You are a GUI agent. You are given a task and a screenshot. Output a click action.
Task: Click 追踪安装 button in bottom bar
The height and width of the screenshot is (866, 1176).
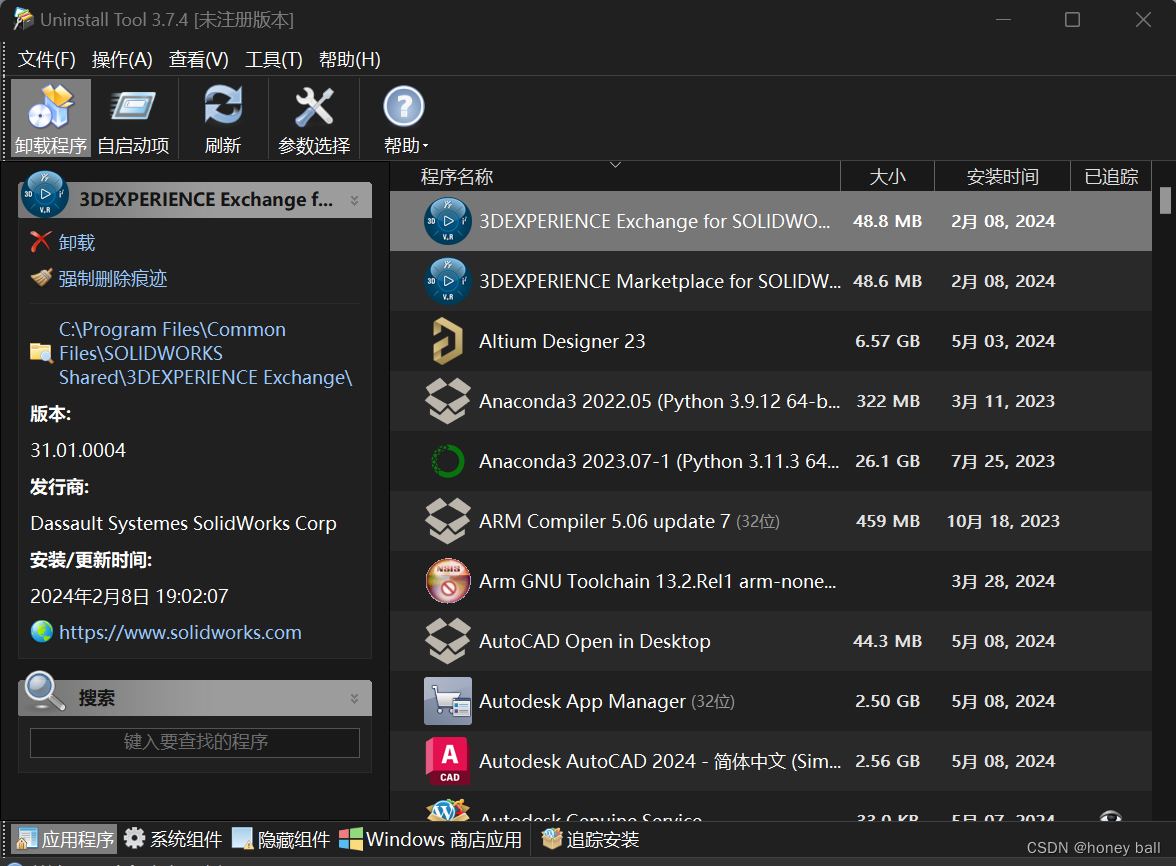coord(591,839)
